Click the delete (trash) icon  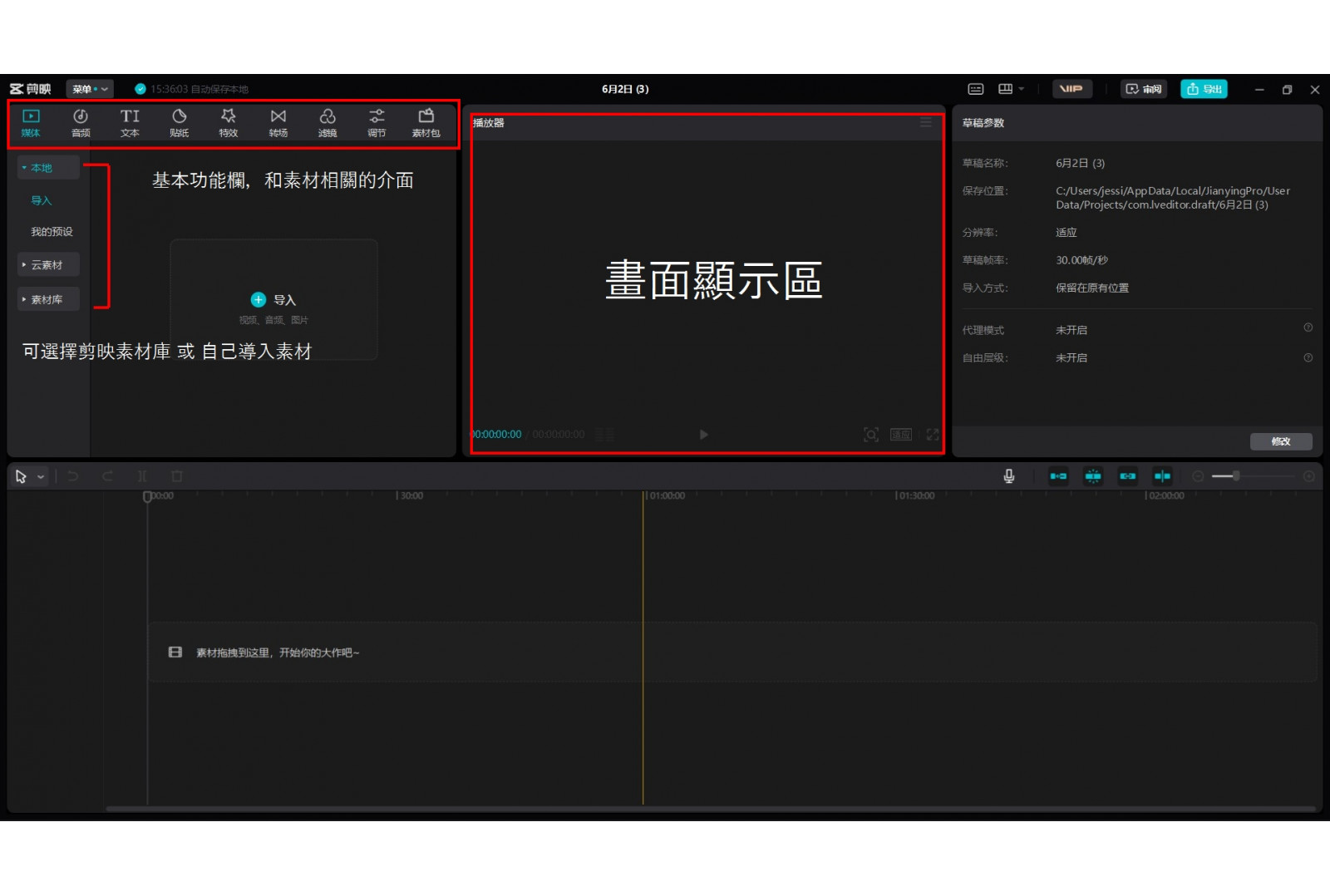pos(176,476)
